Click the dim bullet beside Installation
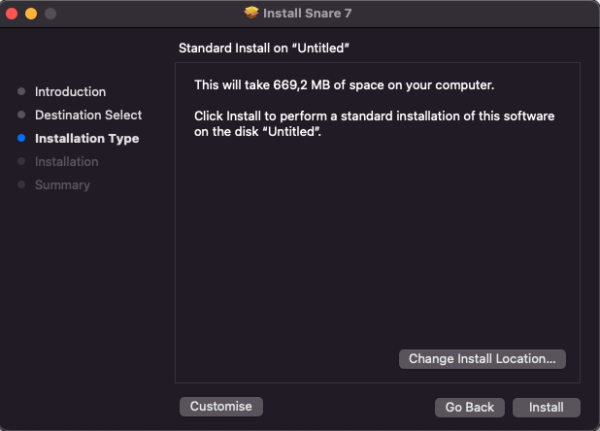This screenshot has width=600, height=431. tap(21, 161)
